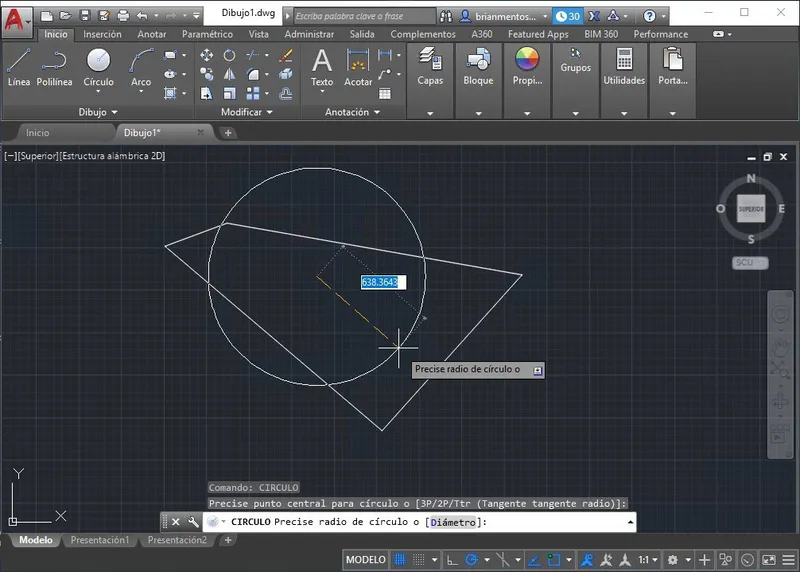This screenshot has height=572, width=800.
Task: Select the Polilínea tool
Action: (54, 67)
